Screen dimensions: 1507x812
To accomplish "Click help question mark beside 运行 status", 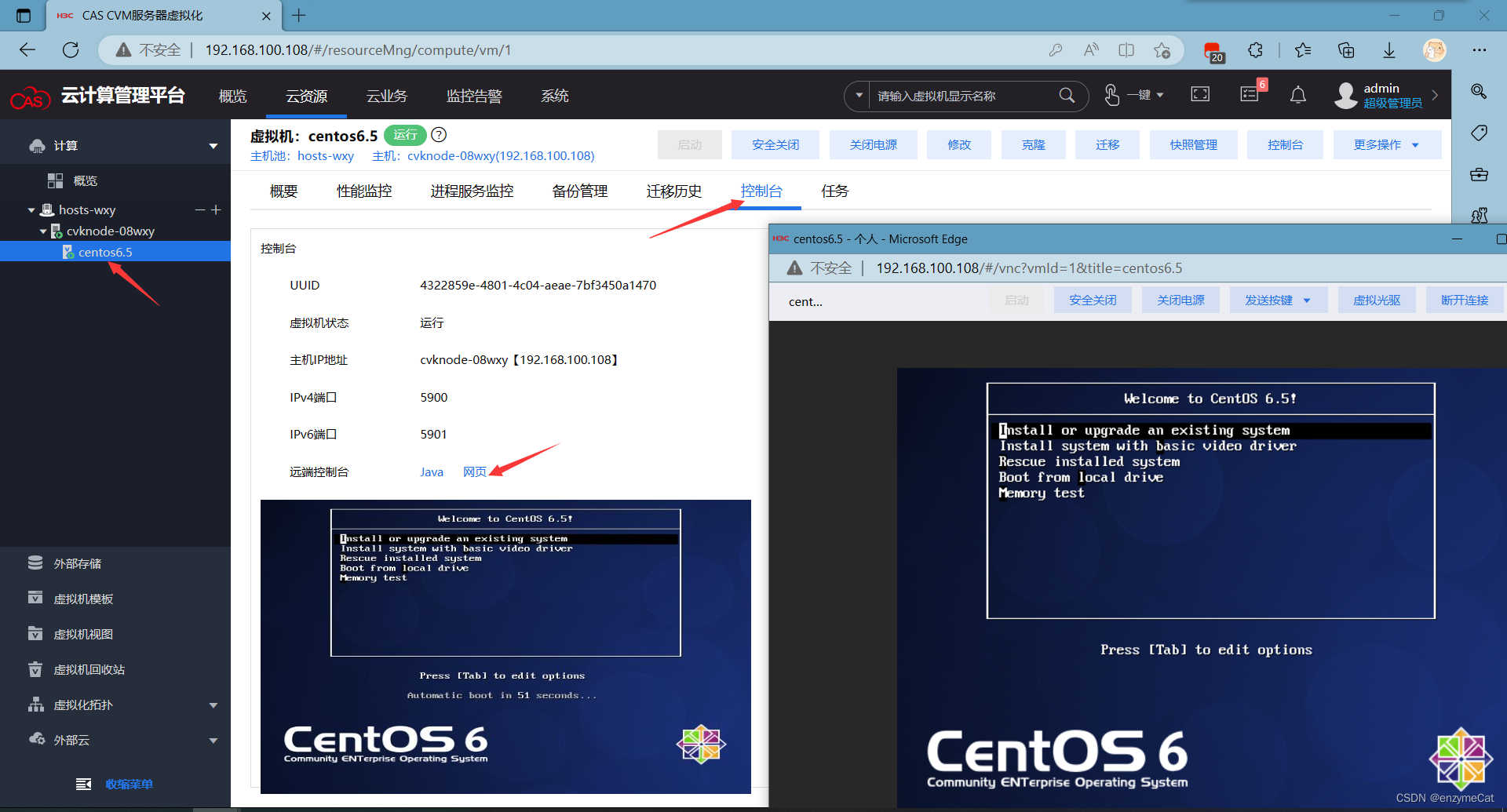I will [x=440, y=135].
